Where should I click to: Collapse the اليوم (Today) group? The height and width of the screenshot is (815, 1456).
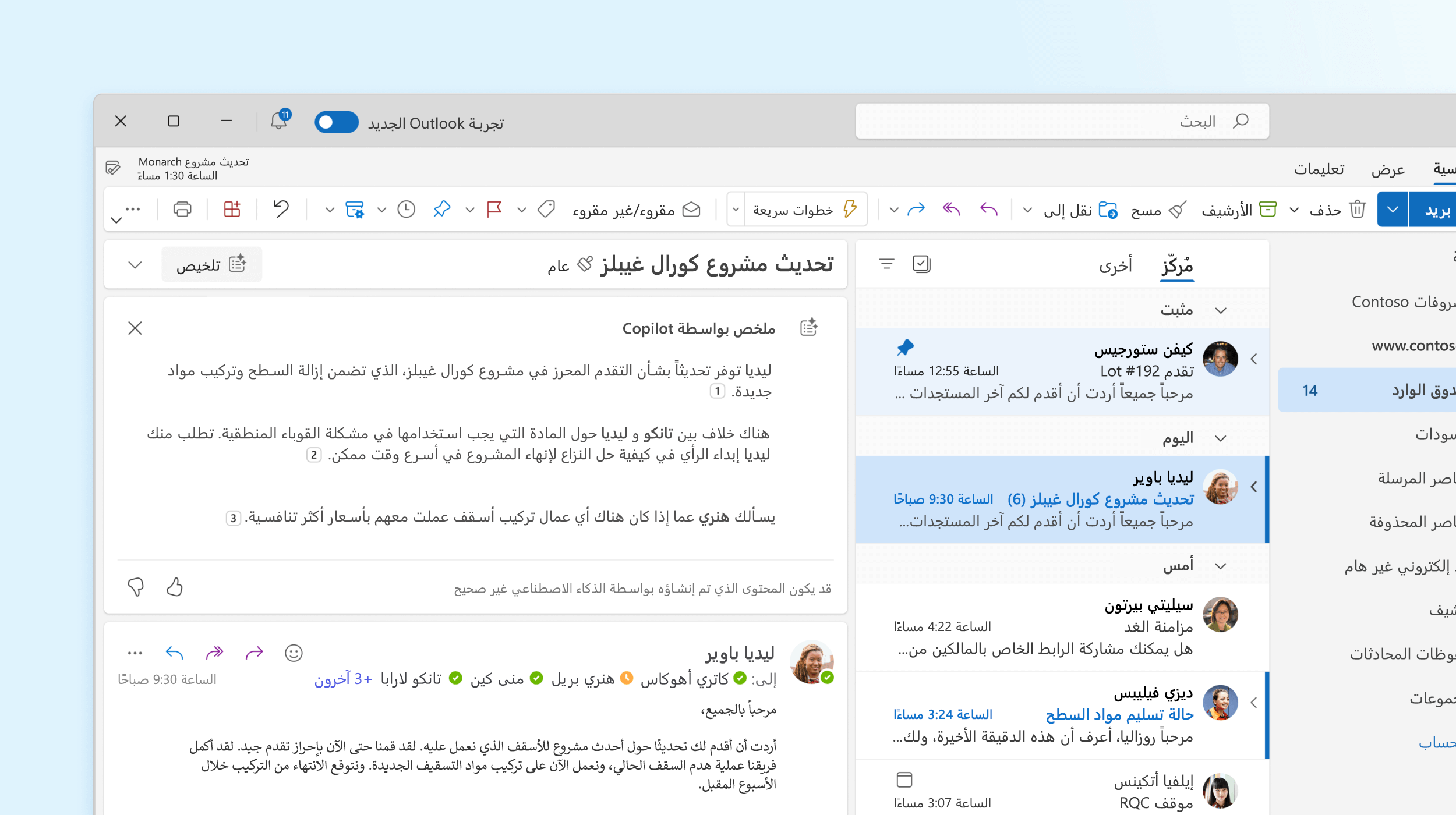tap(1221, 438)
